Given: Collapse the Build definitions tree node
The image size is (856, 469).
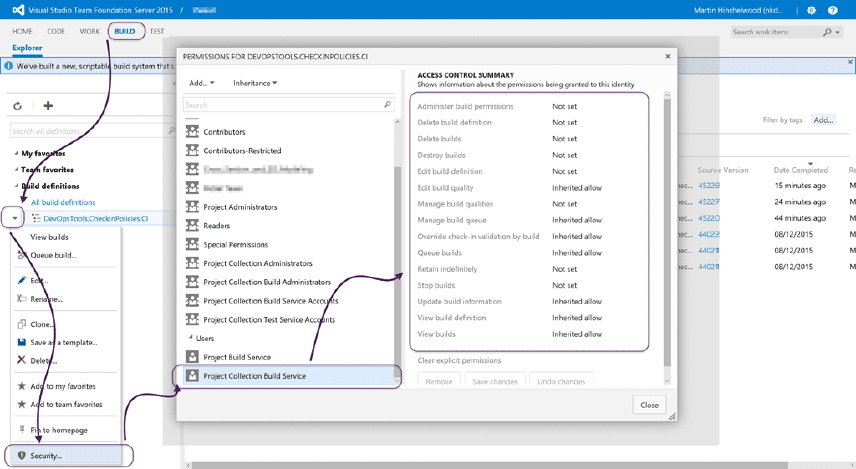Looking at the screenshot, I should point(16,186).
